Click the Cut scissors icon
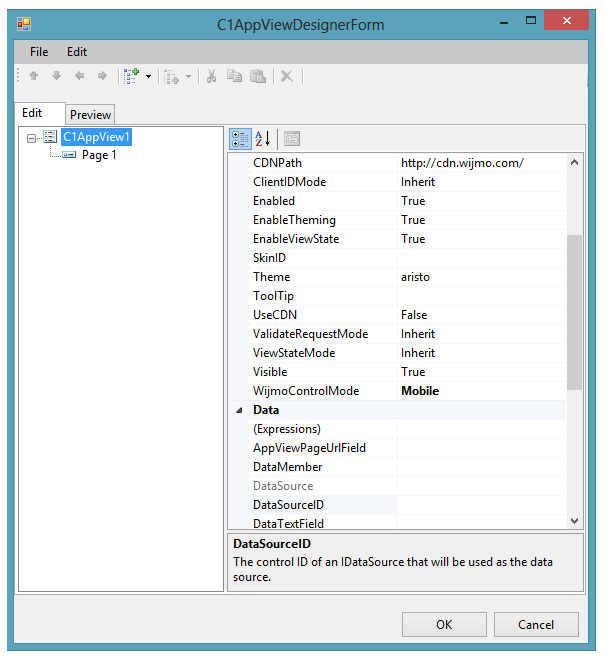Image resolution: width=604 pixels, height=660 pixels. (211, 76)
